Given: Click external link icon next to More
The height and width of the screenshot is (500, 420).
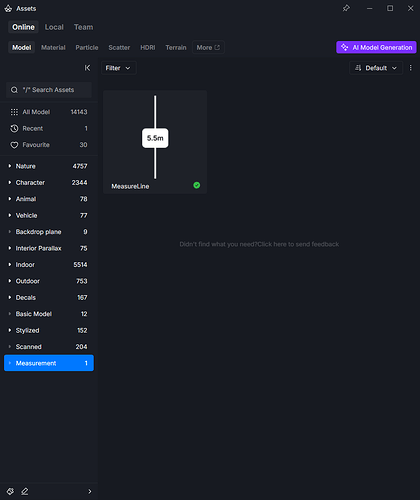Looking at the screenshot, I should [217, 47].
